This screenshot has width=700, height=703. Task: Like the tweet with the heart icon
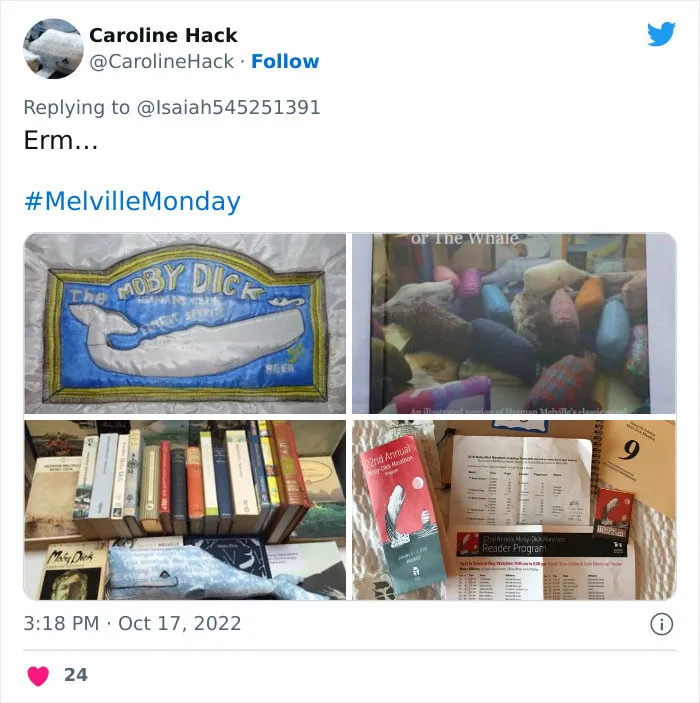(38, 676)
